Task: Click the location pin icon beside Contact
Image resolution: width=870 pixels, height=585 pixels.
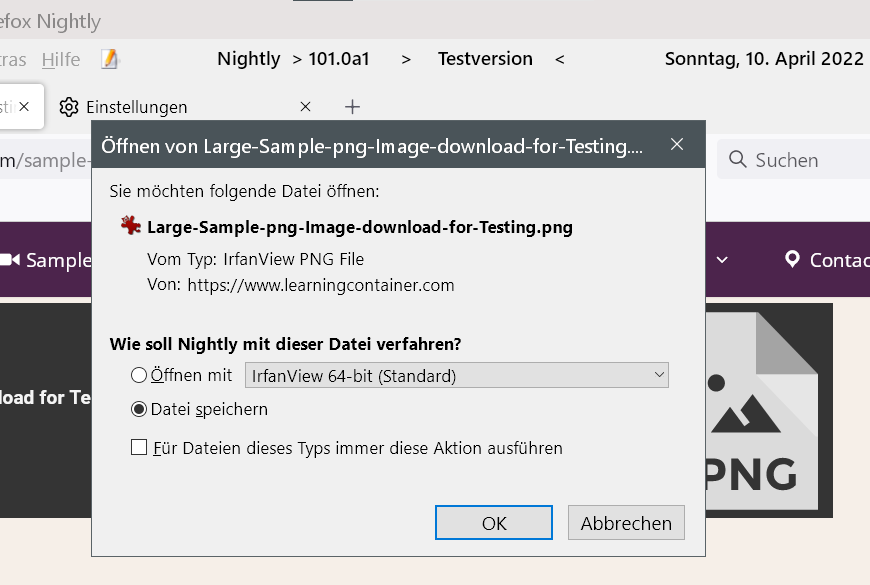Action: [792, 260]
